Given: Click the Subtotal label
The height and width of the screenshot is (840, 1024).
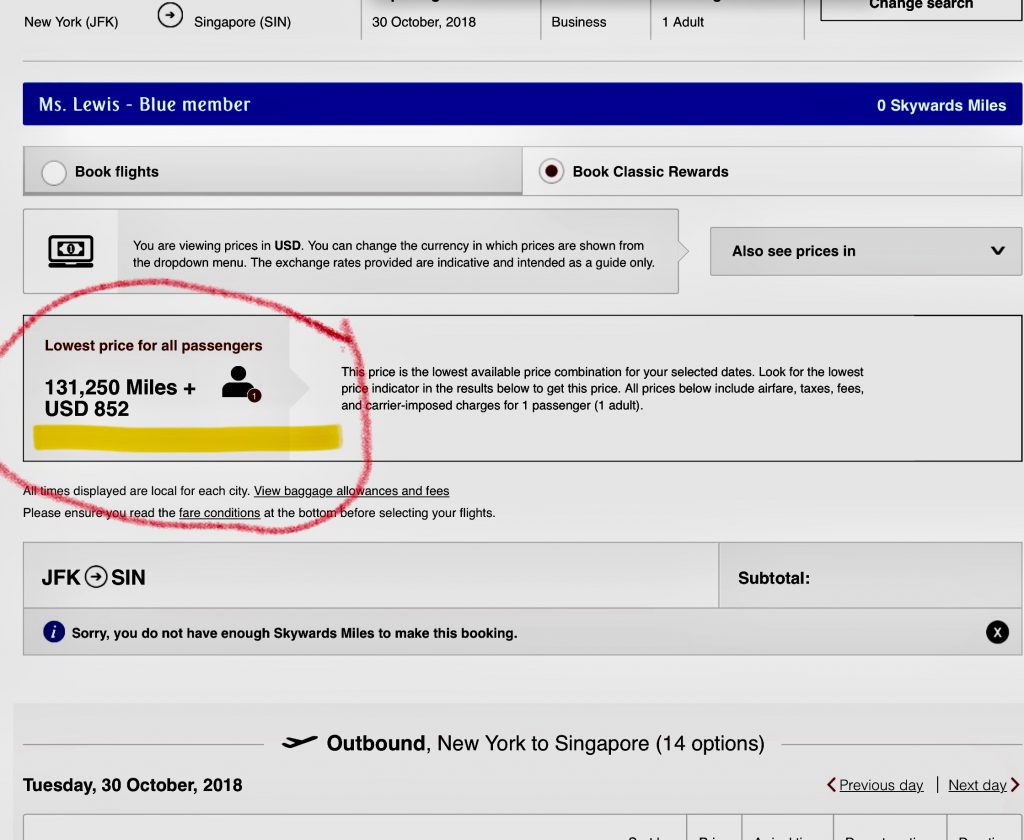Looking at the screenshot, I should pos(774,578).
